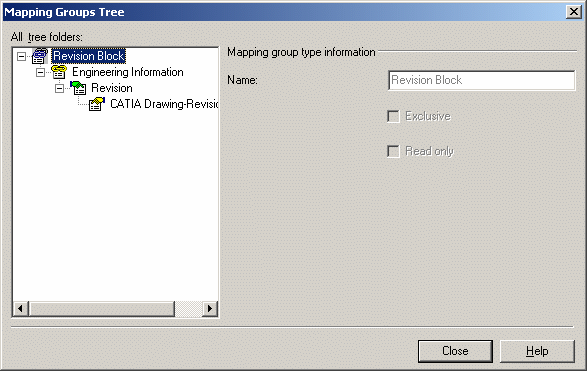Select the Revision Block tree item
Screen dimensions: 587x371
(88, 56)
